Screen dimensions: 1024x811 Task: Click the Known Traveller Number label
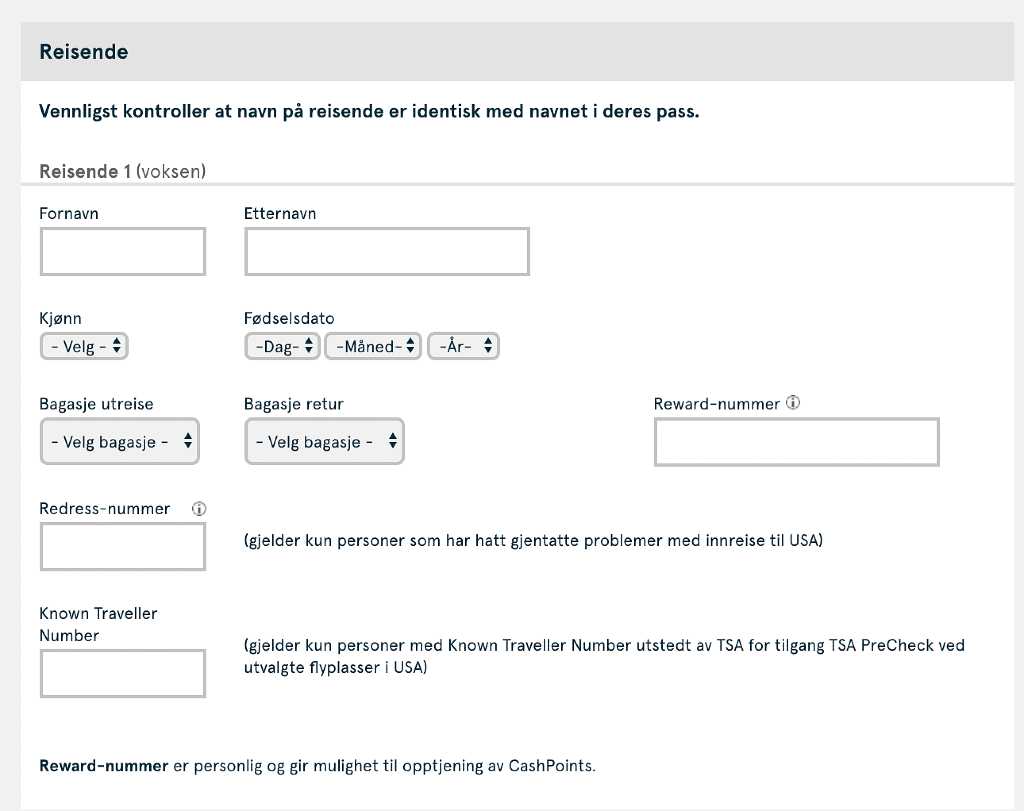pyautogui.click(x=98, y=624)
